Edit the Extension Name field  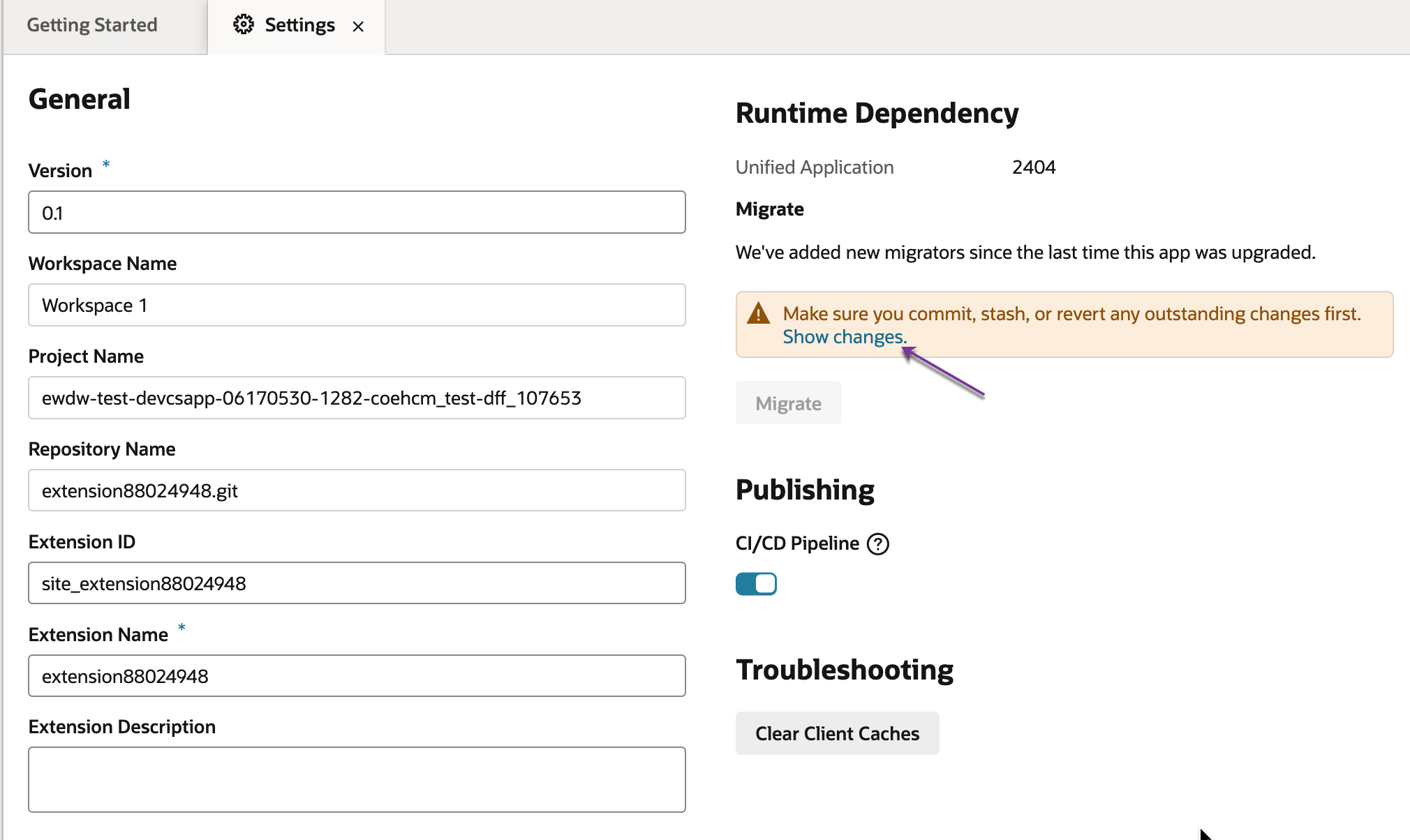click(x=357, y=676)
